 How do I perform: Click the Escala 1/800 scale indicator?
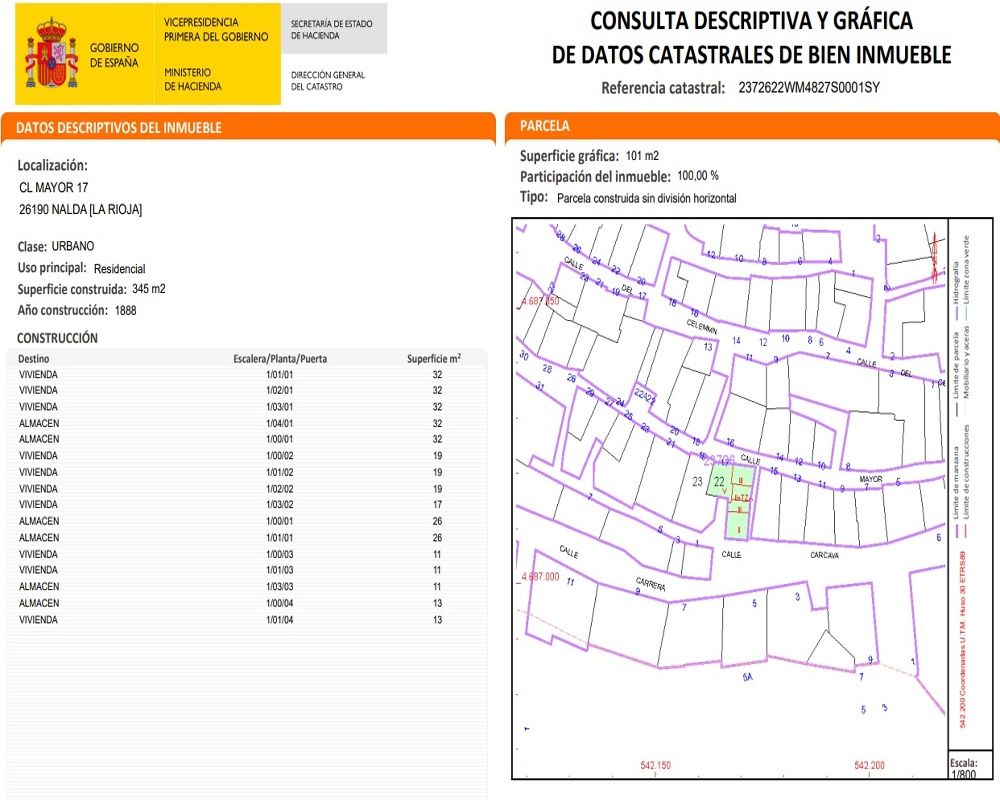(964, 768)
